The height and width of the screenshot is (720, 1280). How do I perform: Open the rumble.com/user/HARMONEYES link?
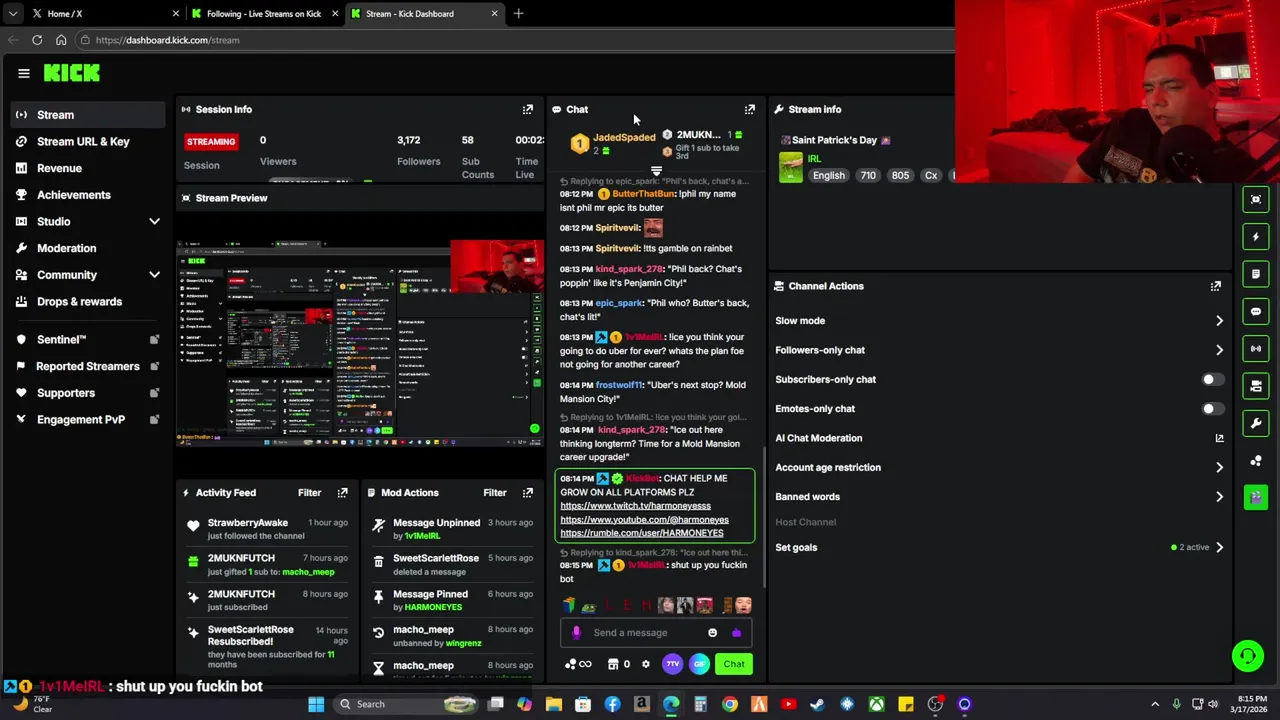(641, 533)
